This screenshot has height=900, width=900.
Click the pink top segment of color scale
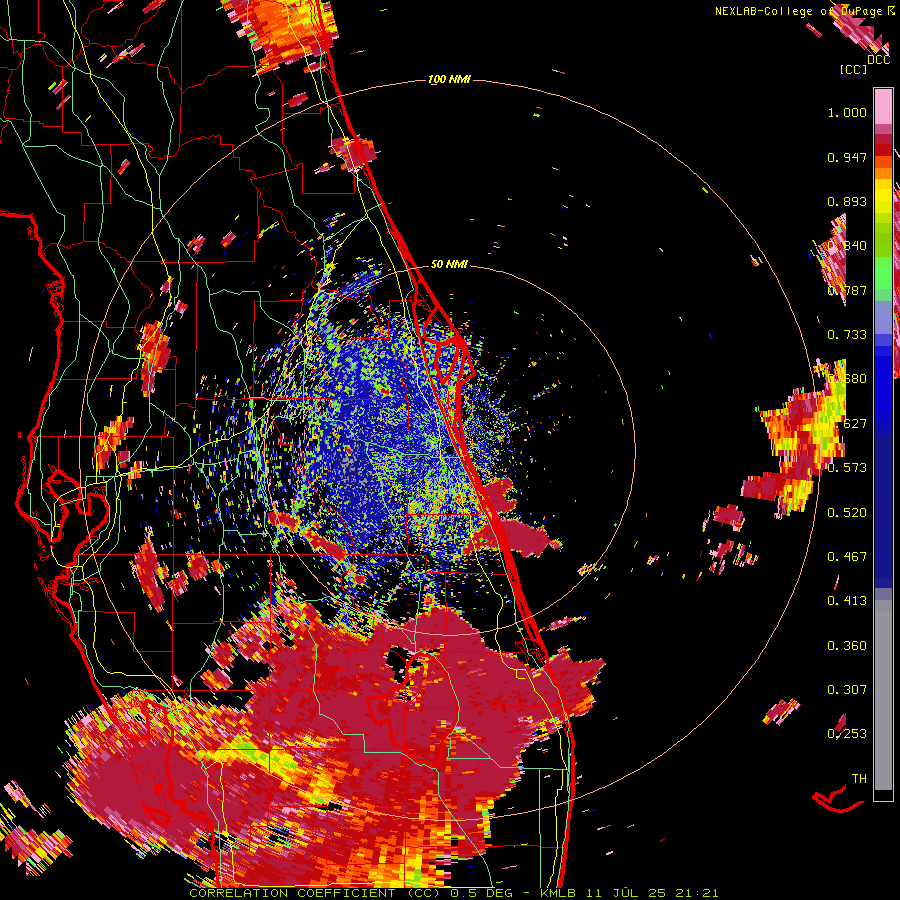(883, 106)
